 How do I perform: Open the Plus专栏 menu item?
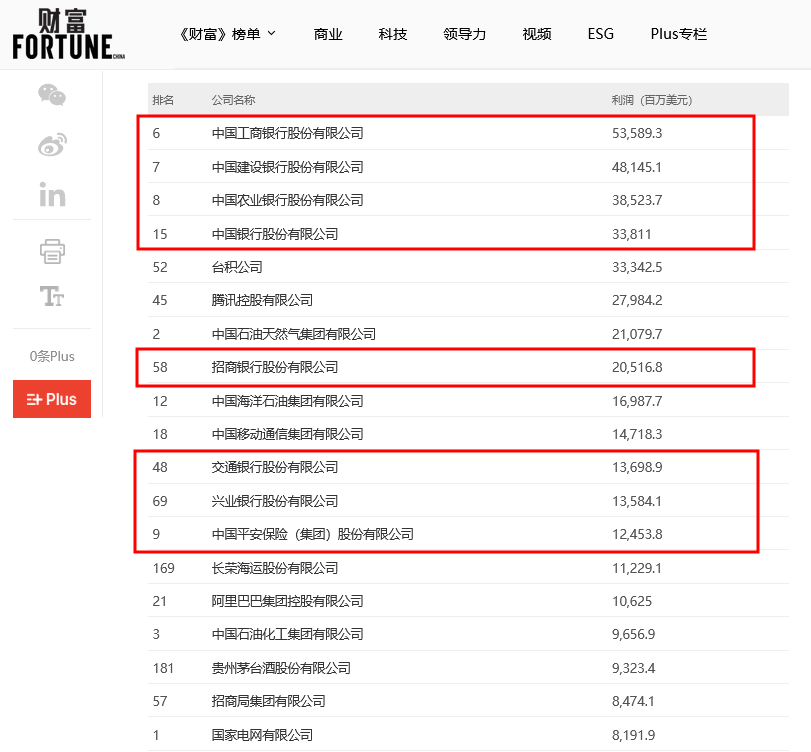678,34
